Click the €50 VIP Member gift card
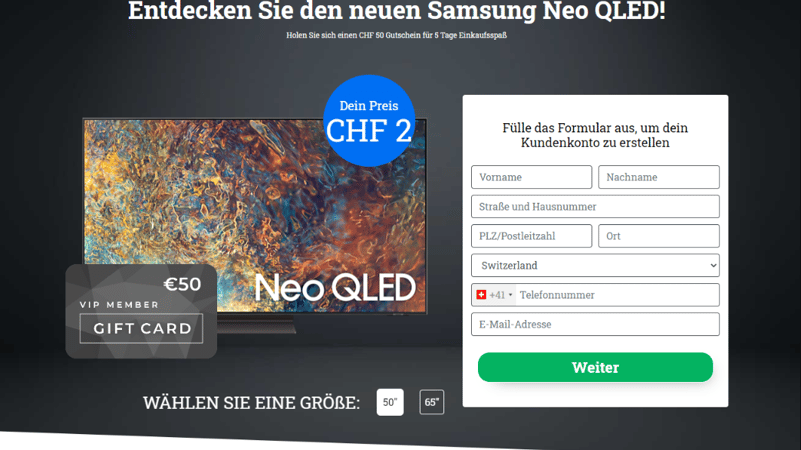 click(141, 311)
